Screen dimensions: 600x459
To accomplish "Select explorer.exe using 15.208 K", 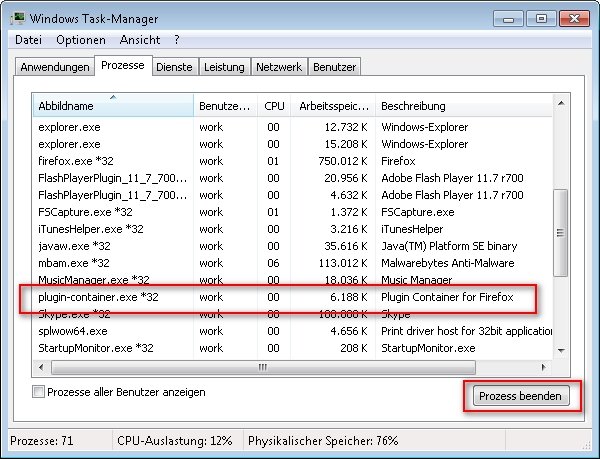I will pyautogui.click(x=293, y=144).
